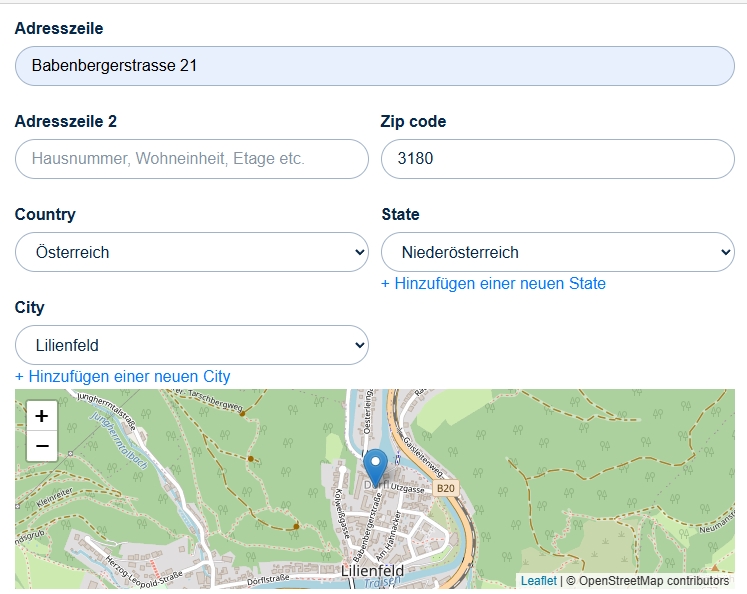Image resolution: width=747 pixels, height=594 pixels.
Task: Open the City dropdown showing Lilienfeld
Action: pyautogui.click(x=192, y=345)
